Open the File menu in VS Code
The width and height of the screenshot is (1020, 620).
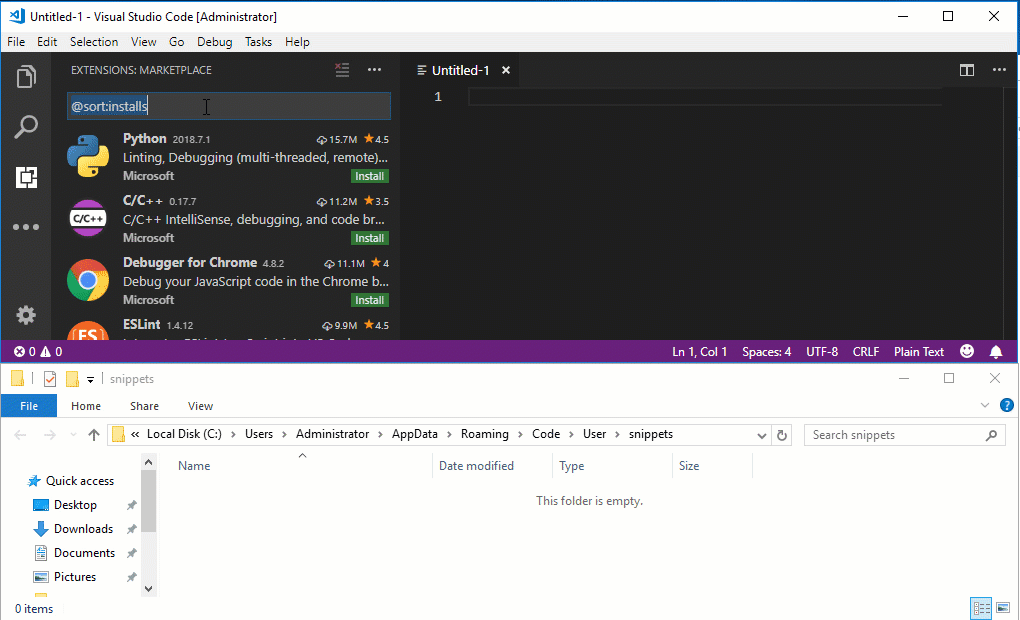tap(16, 42)
